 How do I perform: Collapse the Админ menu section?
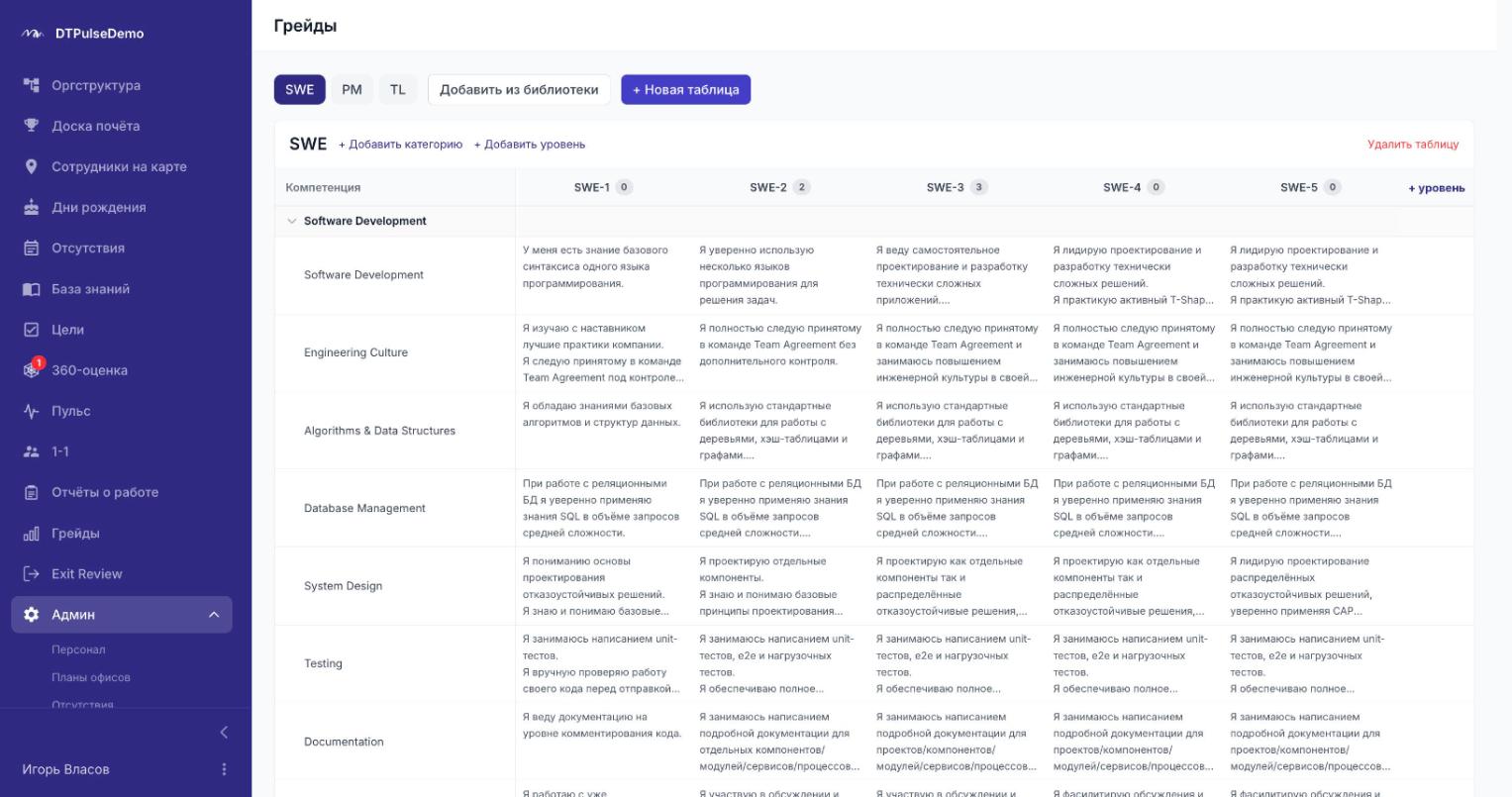point(214,615)
